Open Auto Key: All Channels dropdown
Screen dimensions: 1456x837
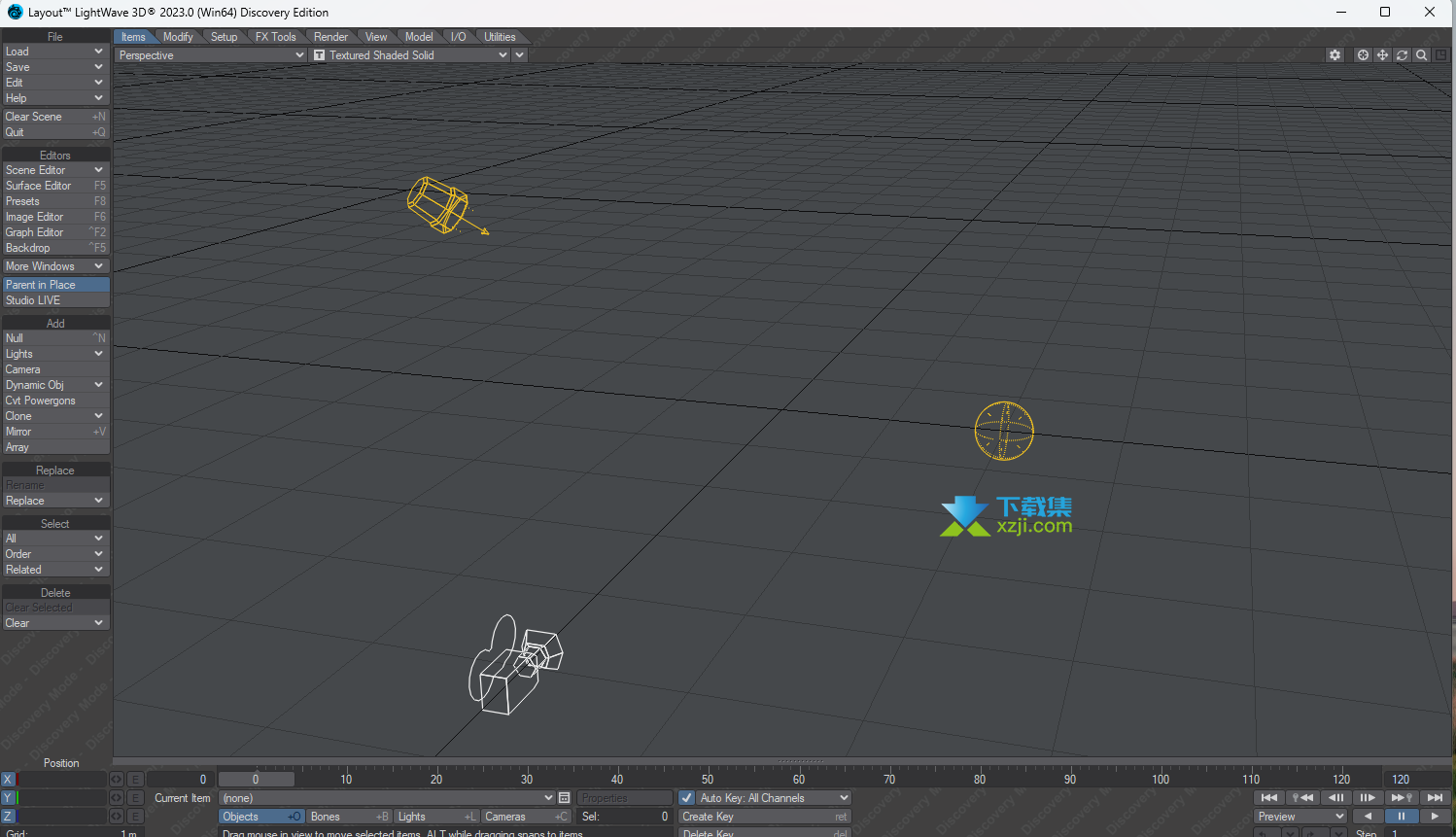pyautogui.click(x=774, y=798)
